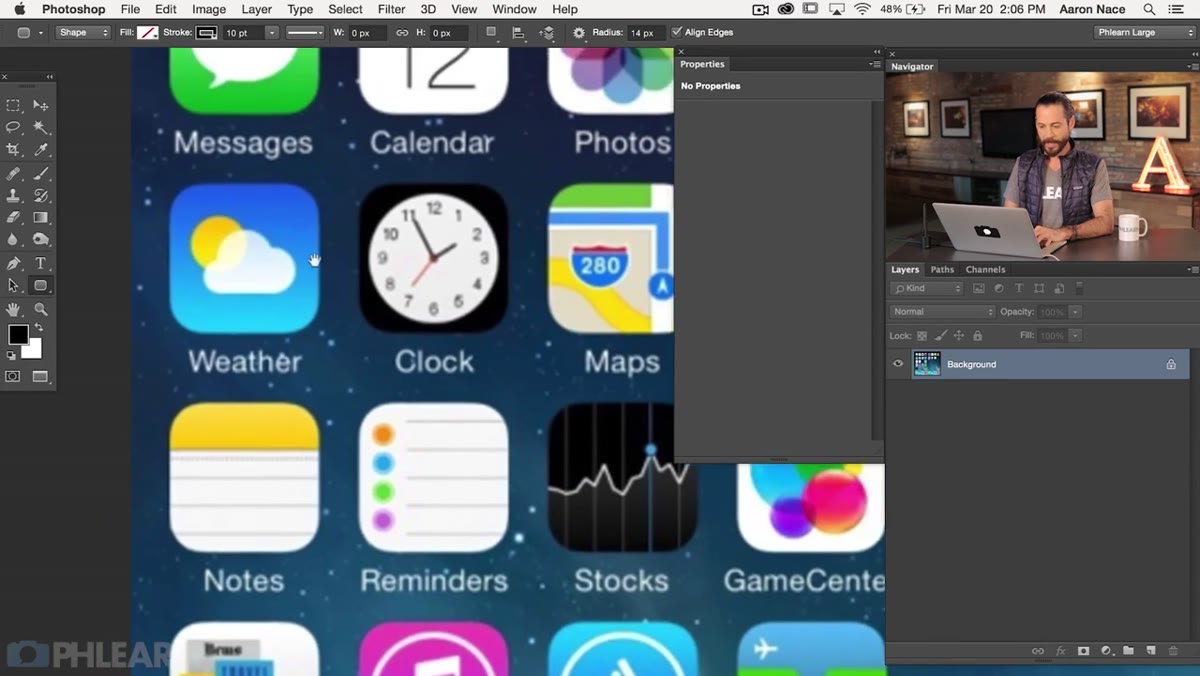Select the Eraser tool
Screen dimensions: 1200x676
(x=13, y=217)
